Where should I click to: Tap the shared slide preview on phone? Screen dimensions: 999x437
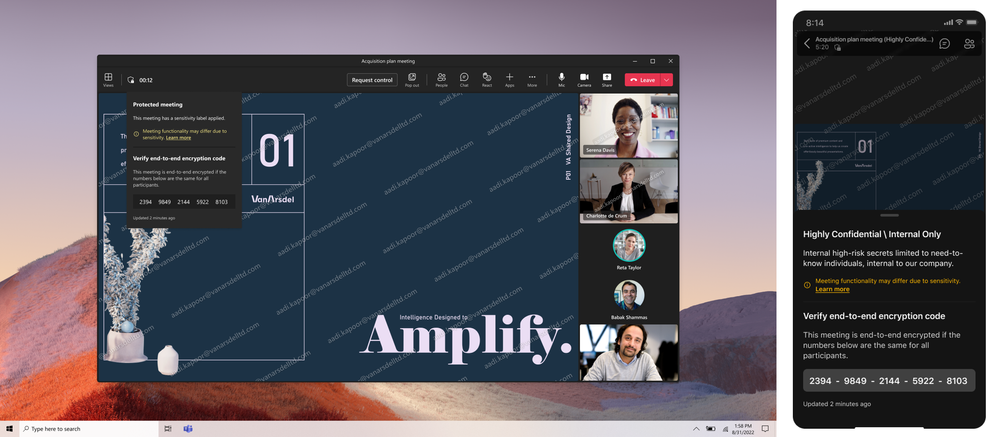[889, 167]
